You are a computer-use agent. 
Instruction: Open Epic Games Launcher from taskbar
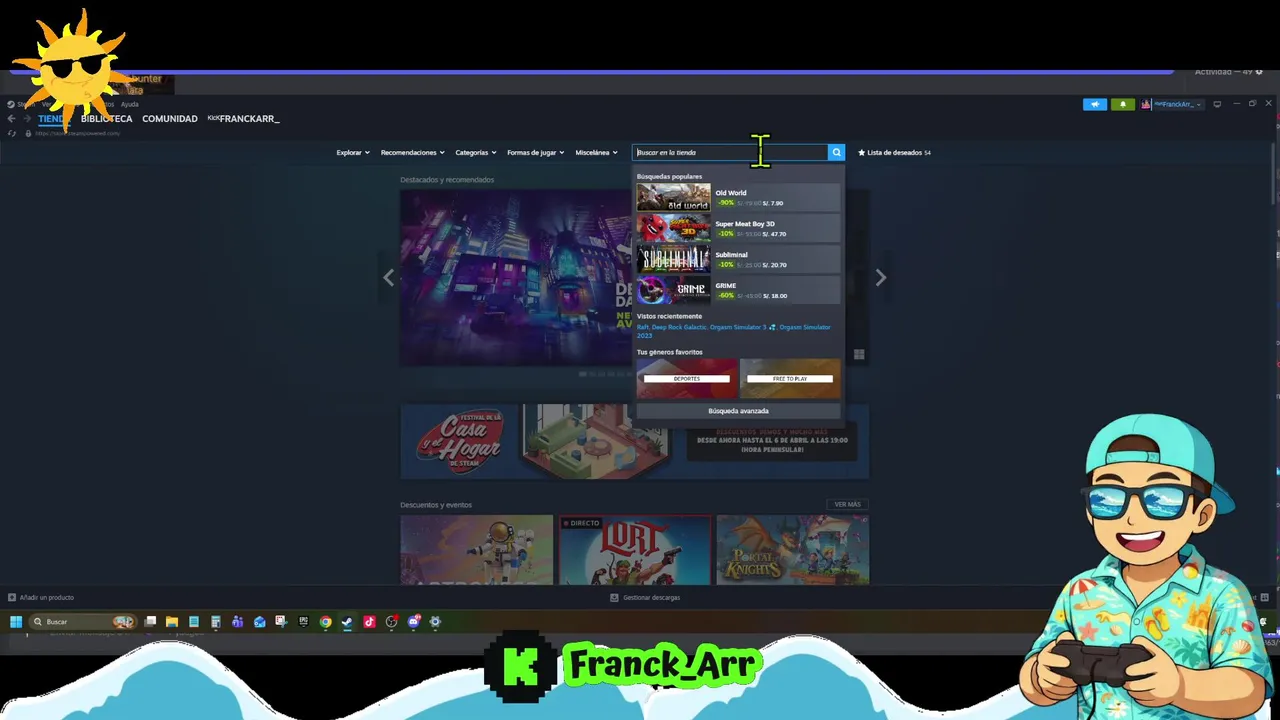(303, 622)
